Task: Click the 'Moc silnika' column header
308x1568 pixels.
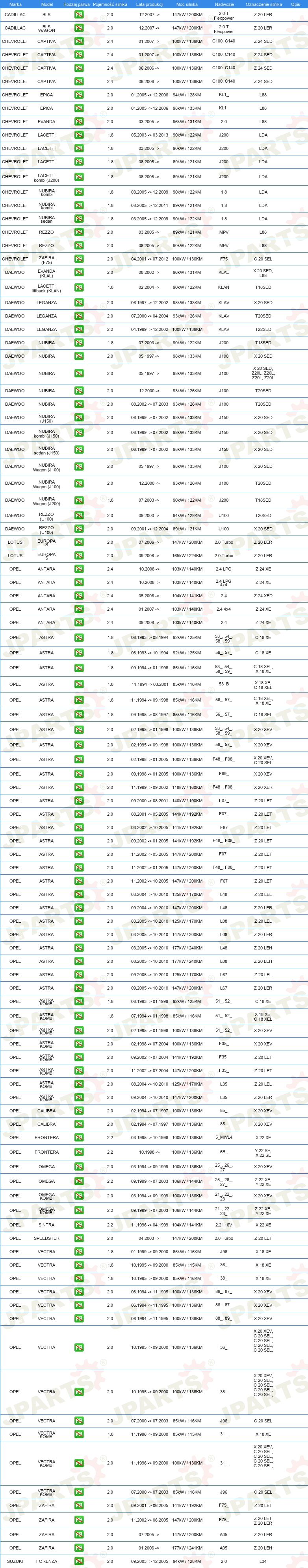Action: (187, 4)
